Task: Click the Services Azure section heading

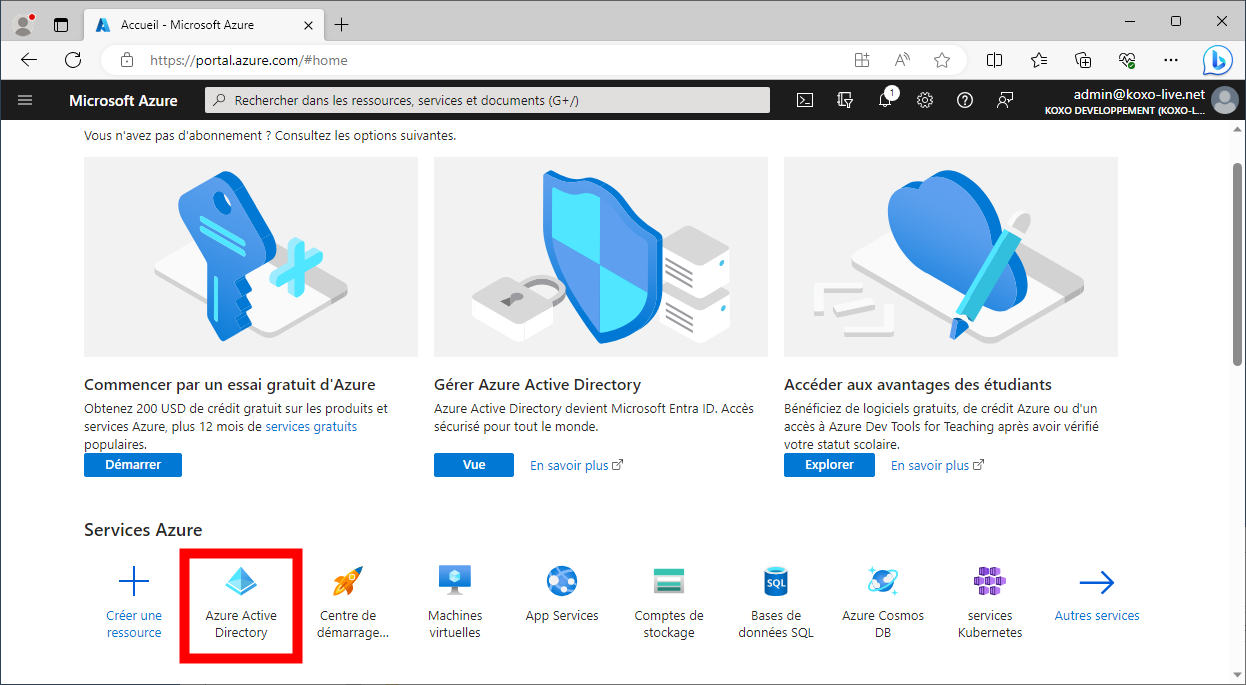Action: click(x=143, y=530)
